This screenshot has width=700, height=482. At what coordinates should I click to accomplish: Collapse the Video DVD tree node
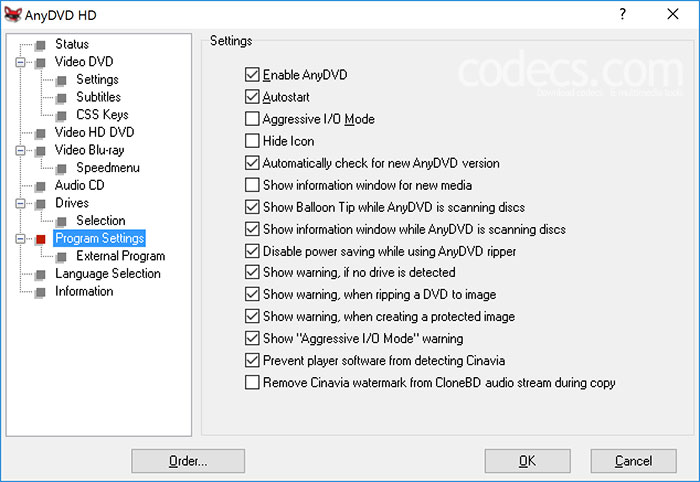(20, 62)
